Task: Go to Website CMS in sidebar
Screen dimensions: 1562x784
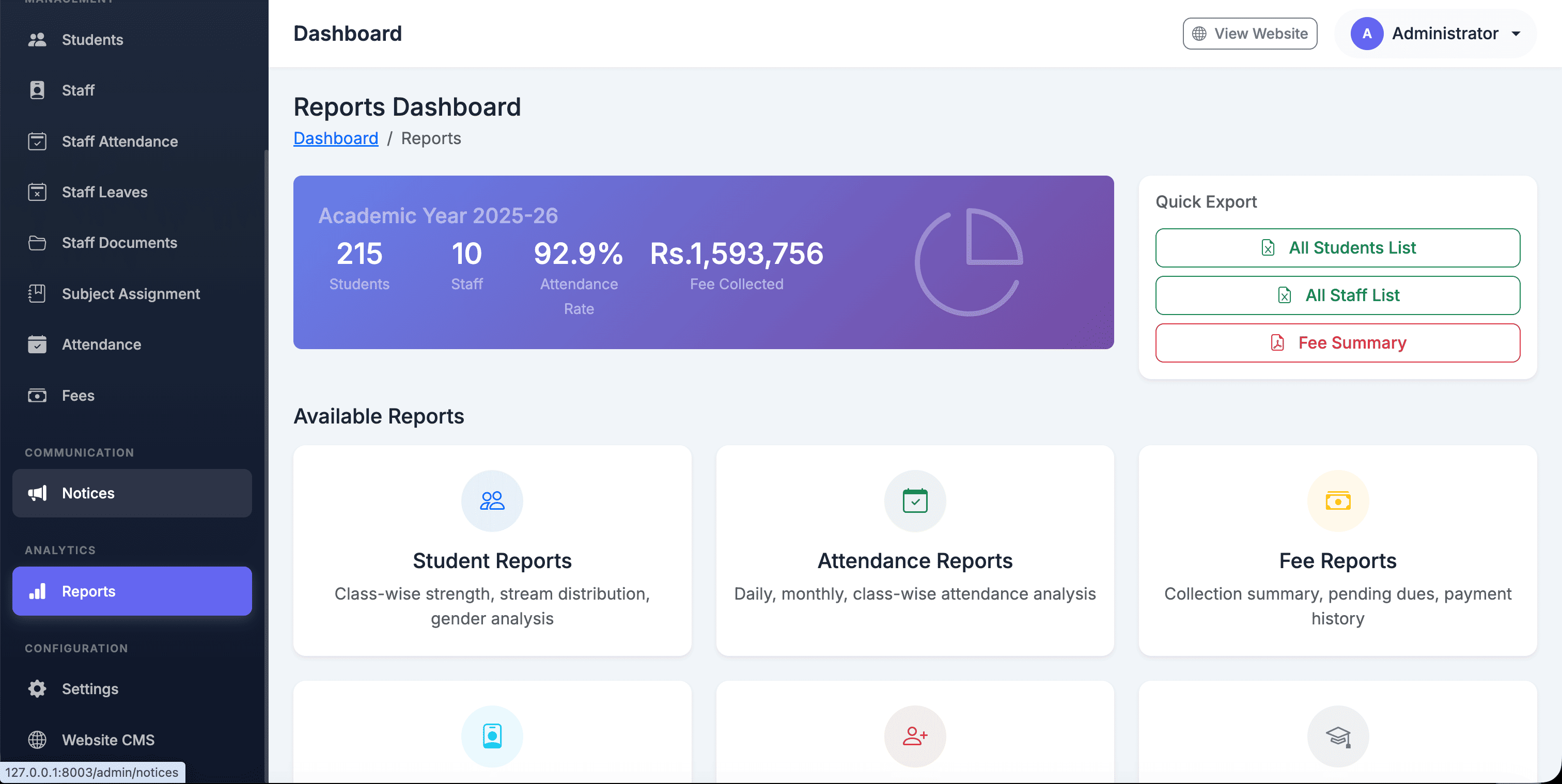Action: pos(108,739)
